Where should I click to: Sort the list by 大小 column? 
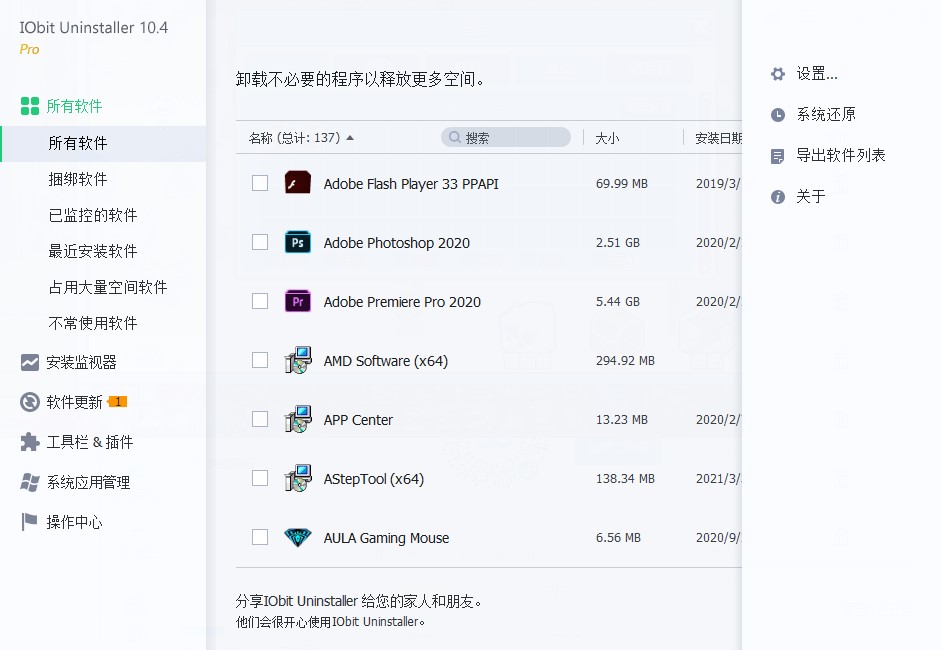(607, 136)
